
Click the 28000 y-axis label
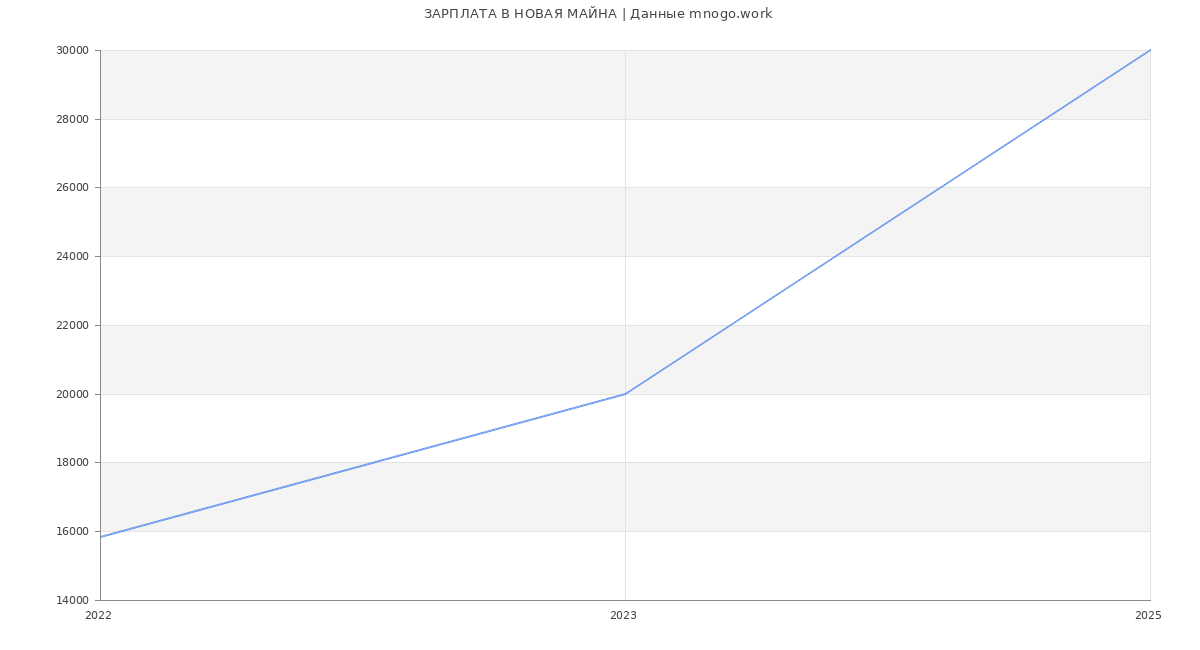(x=74, y=120)
